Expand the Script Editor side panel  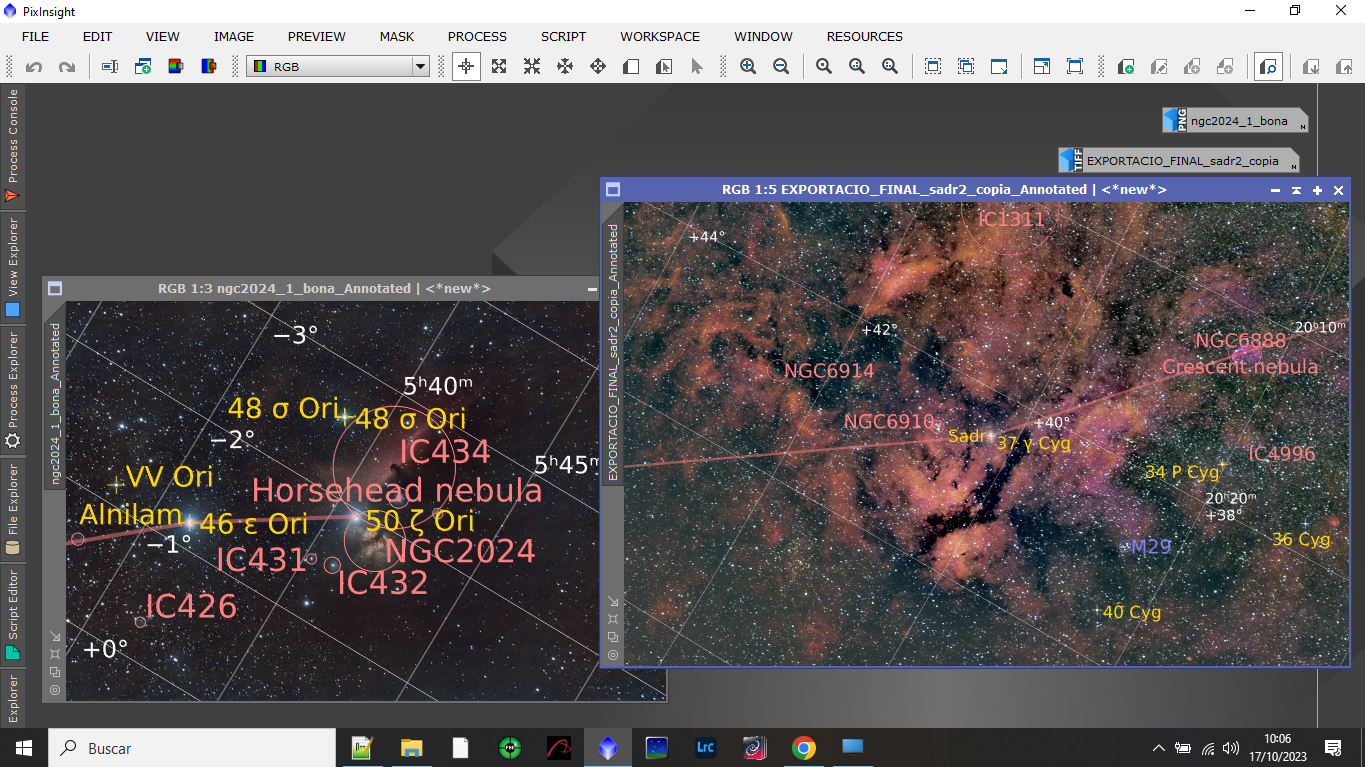click(x=12, y=614)
